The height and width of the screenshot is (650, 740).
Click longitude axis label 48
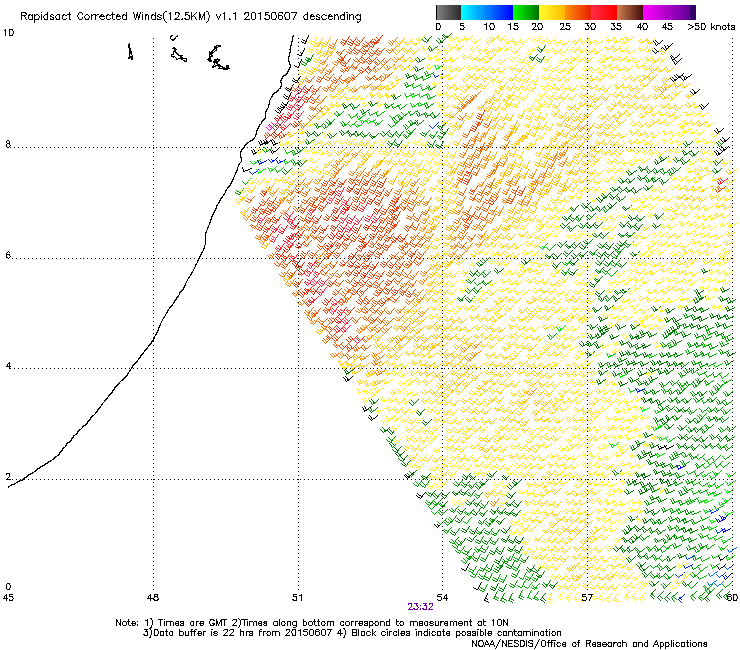(153, 598)
